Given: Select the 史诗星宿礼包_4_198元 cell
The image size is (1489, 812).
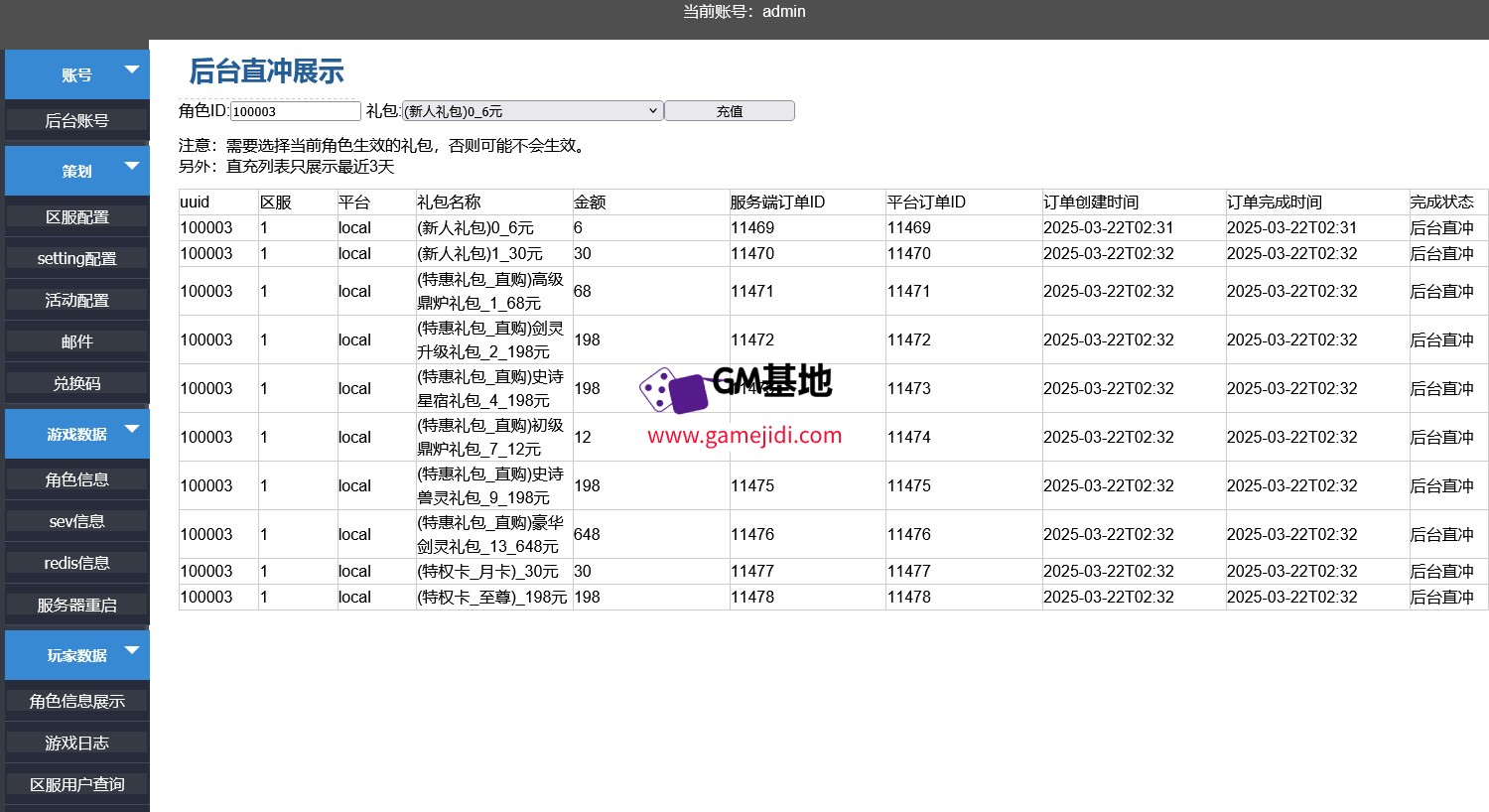Looking at the screenshot, I should coord(494,388).
